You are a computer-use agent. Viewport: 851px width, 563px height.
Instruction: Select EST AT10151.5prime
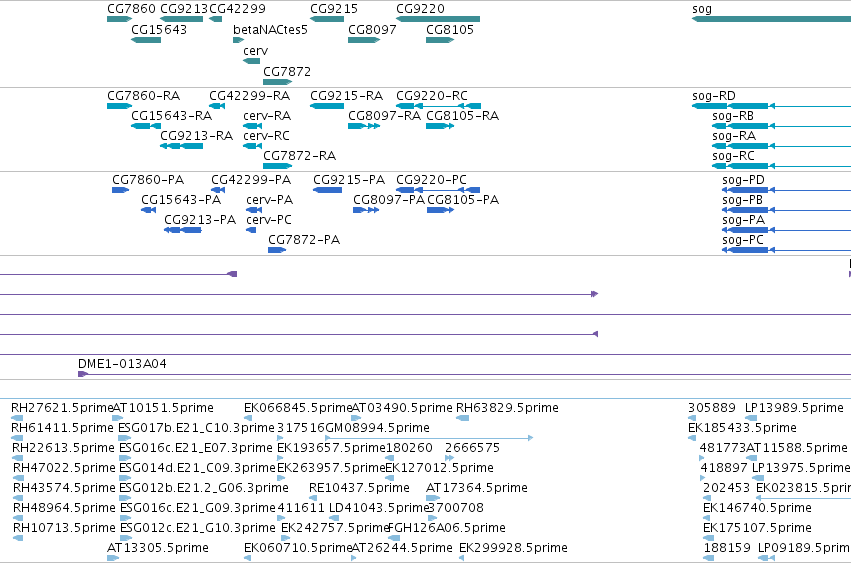(163, 408)
